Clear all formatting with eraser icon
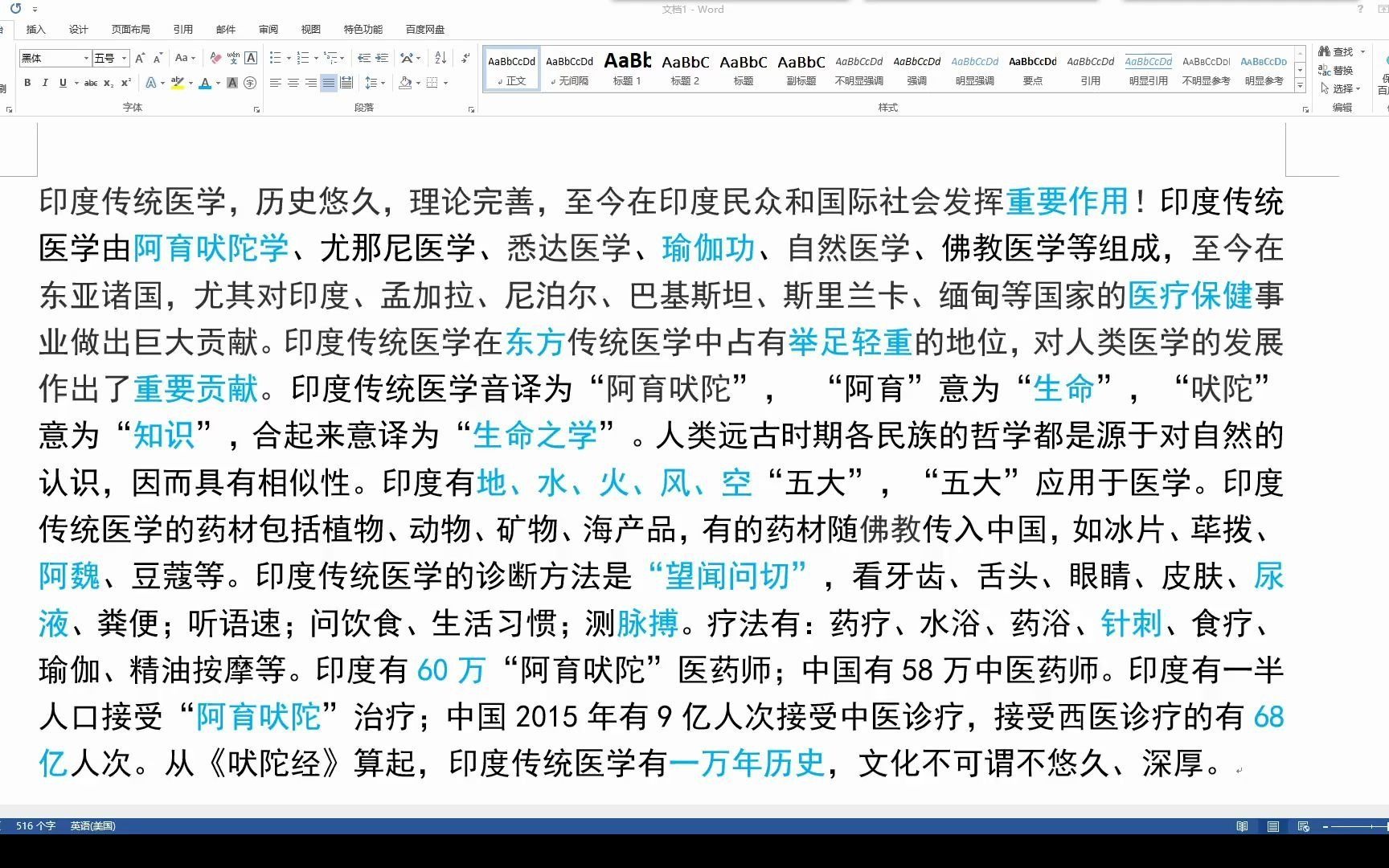Viewport: 1389px width, 868px height. click(x=215, y=58)
